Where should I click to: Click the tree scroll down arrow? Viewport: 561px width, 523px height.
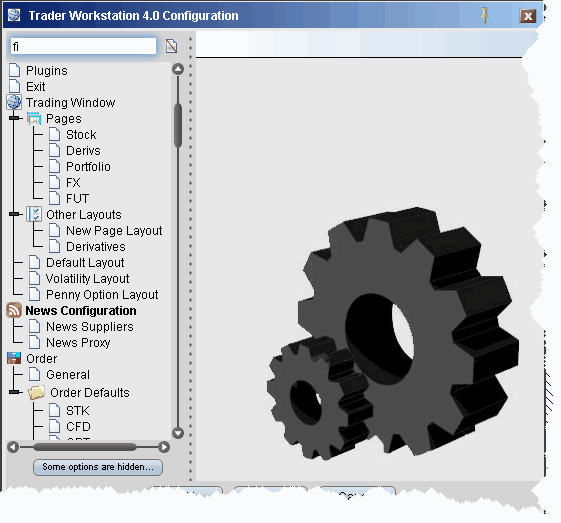tap(178, 433)
